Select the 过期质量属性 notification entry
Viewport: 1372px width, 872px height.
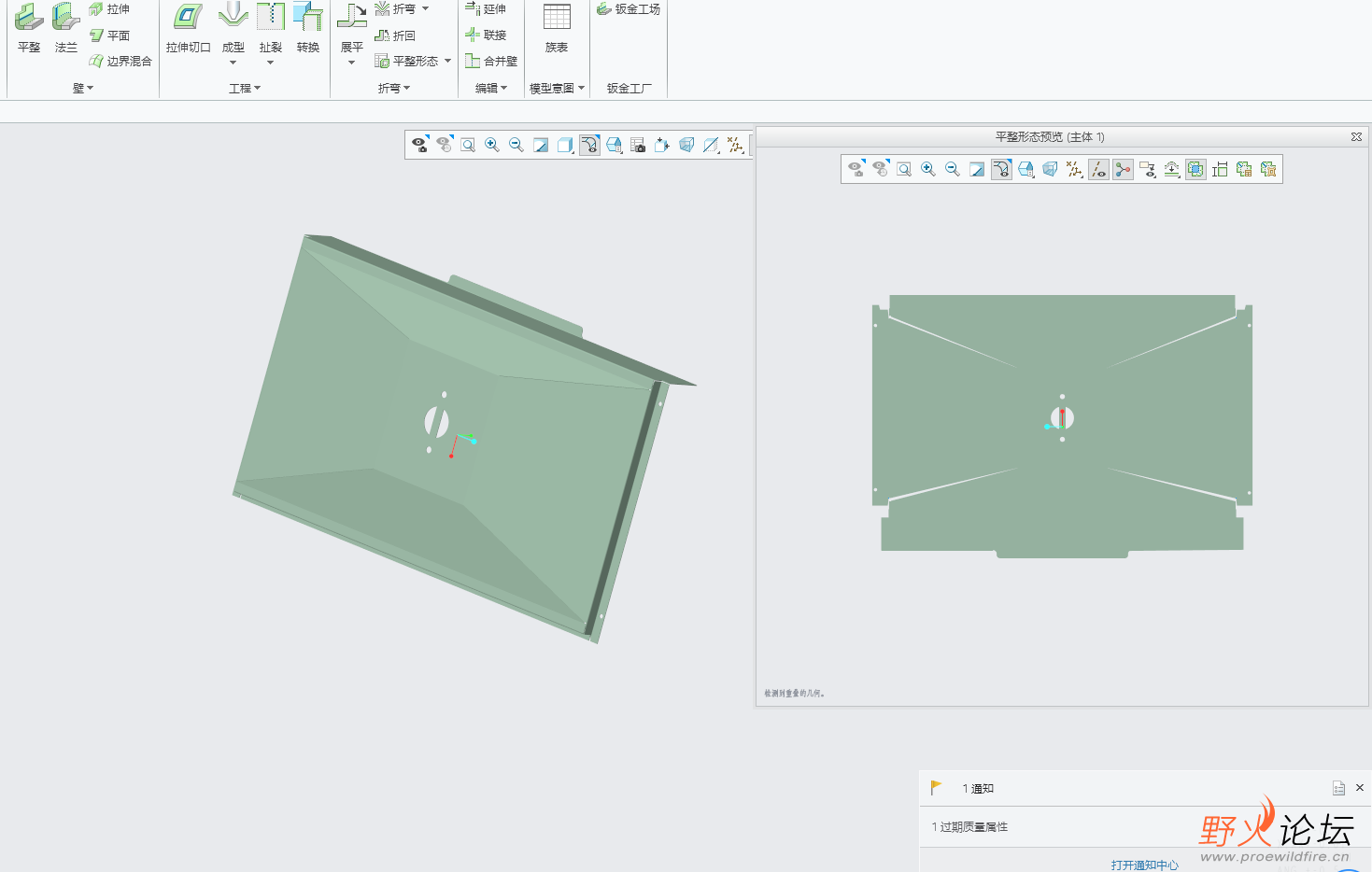(969, 827)
